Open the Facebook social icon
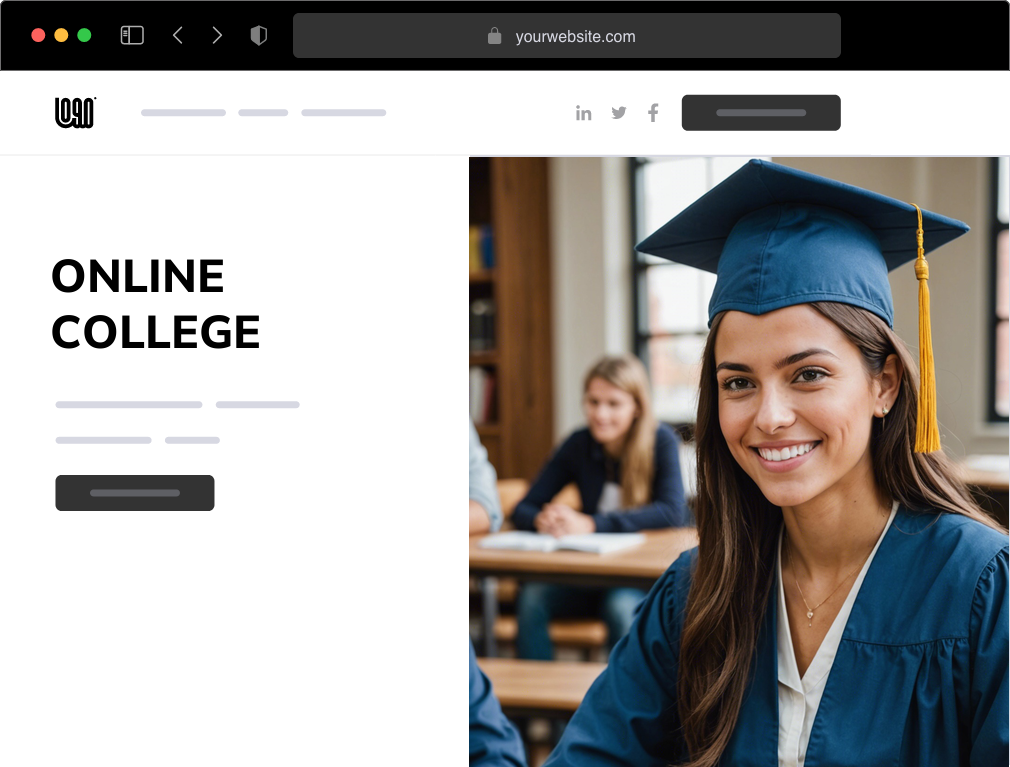 pyautogui.click(x=653, y=113)
